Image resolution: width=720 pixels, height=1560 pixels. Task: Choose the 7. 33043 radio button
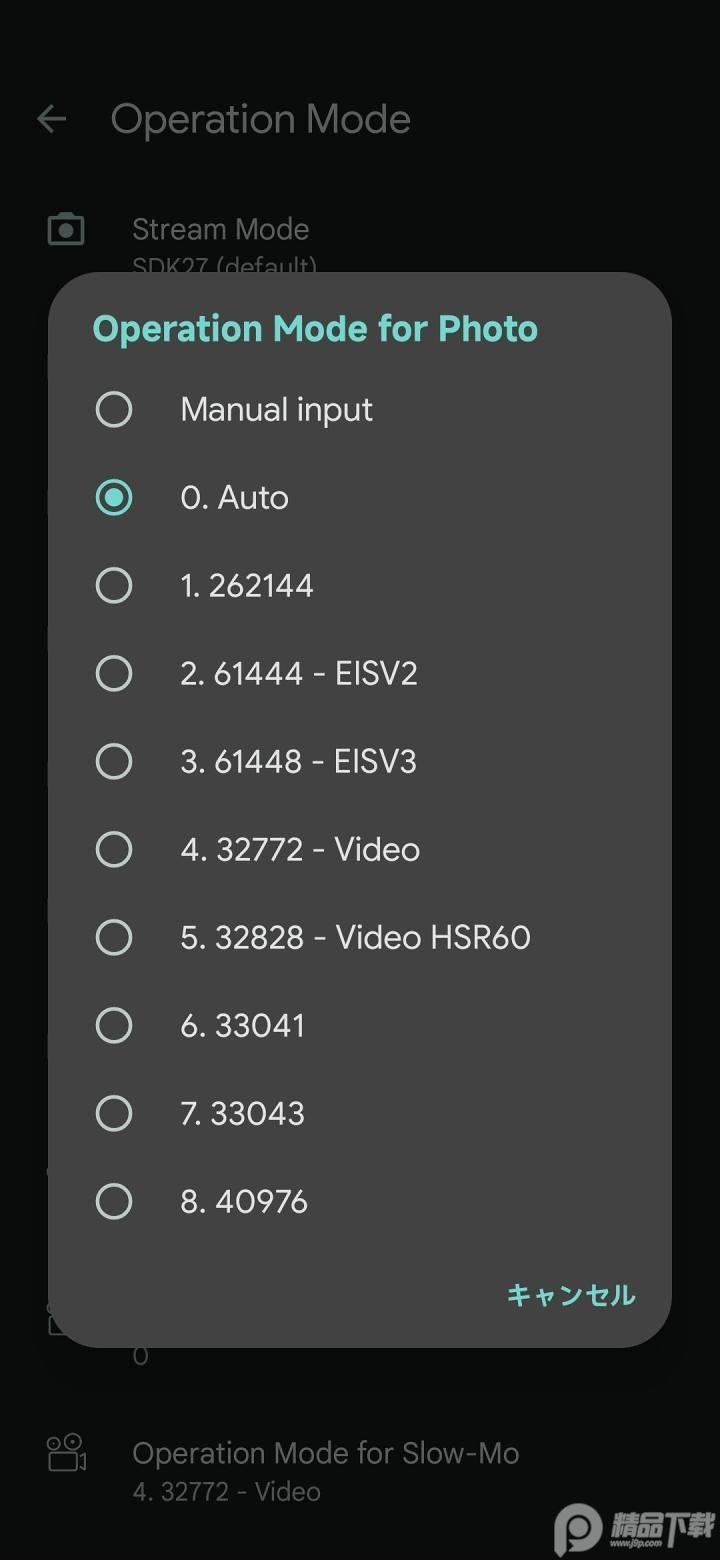(113, 1113)
